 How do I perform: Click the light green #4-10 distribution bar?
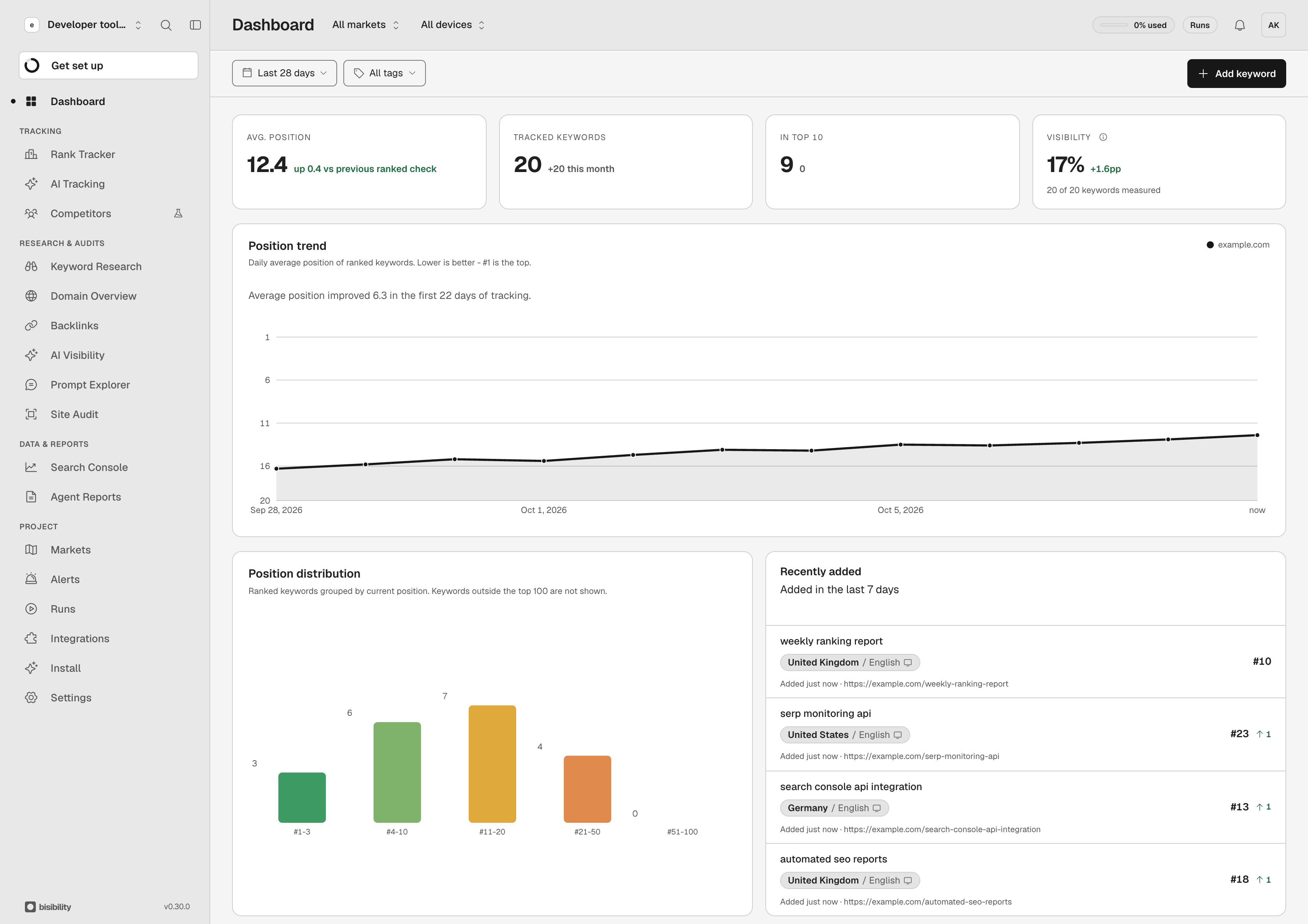click(x=397, y=773)
